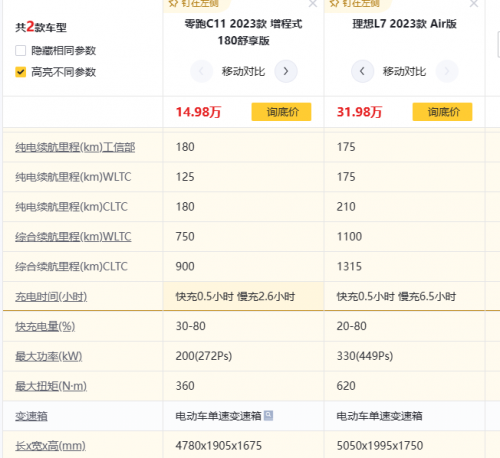500x458 pixels.
Task: Open 最大扭矩(N·m) parameter explanation
Action: pyautogui.click(x=51, y=386)
